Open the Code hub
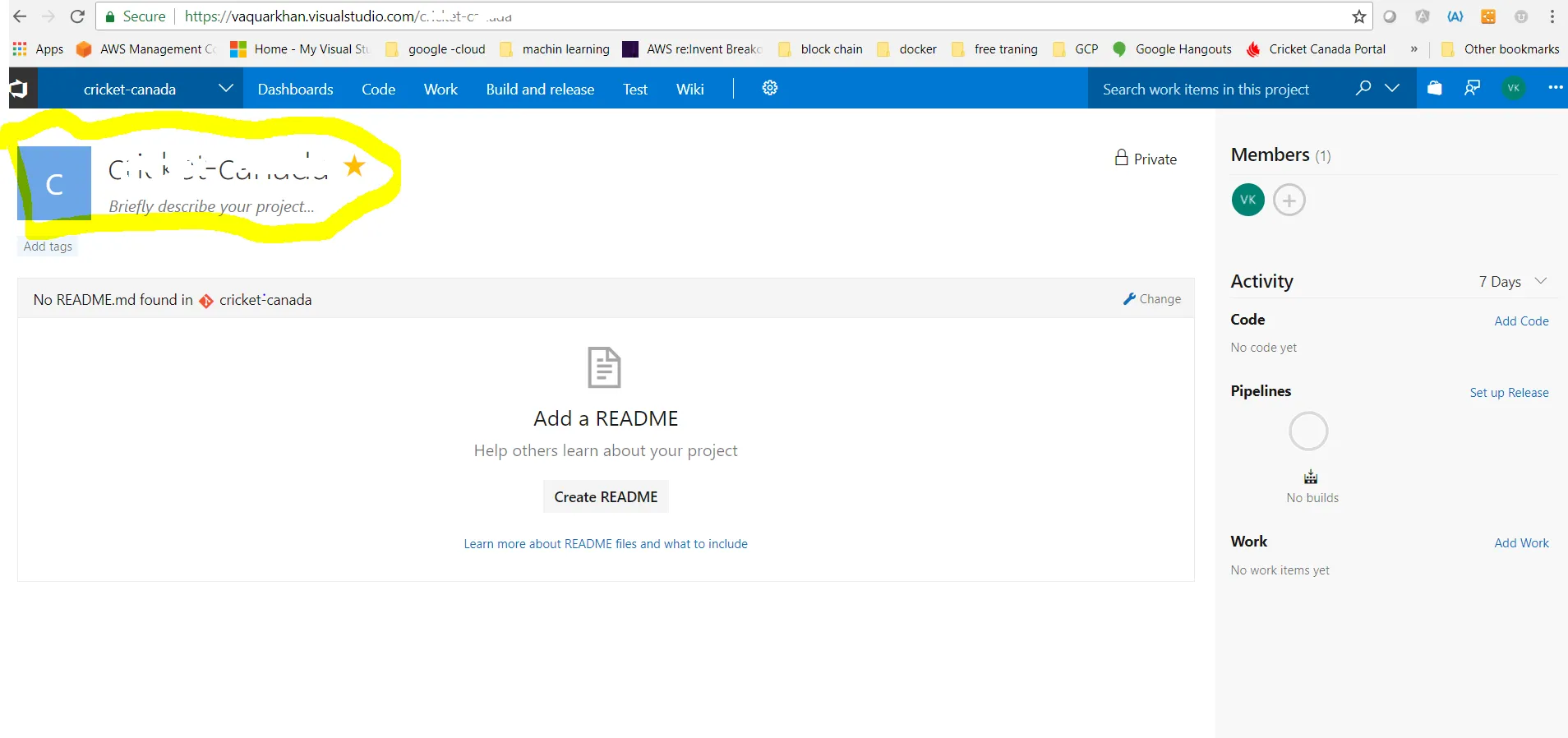 [378, 89]
